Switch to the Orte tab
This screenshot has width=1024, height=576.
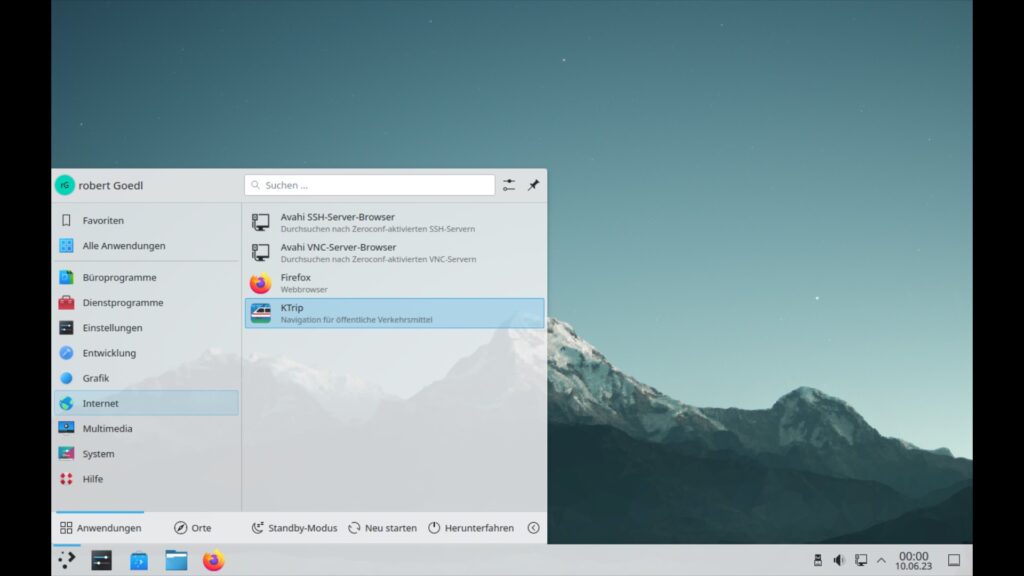click(x=193, y=528)
